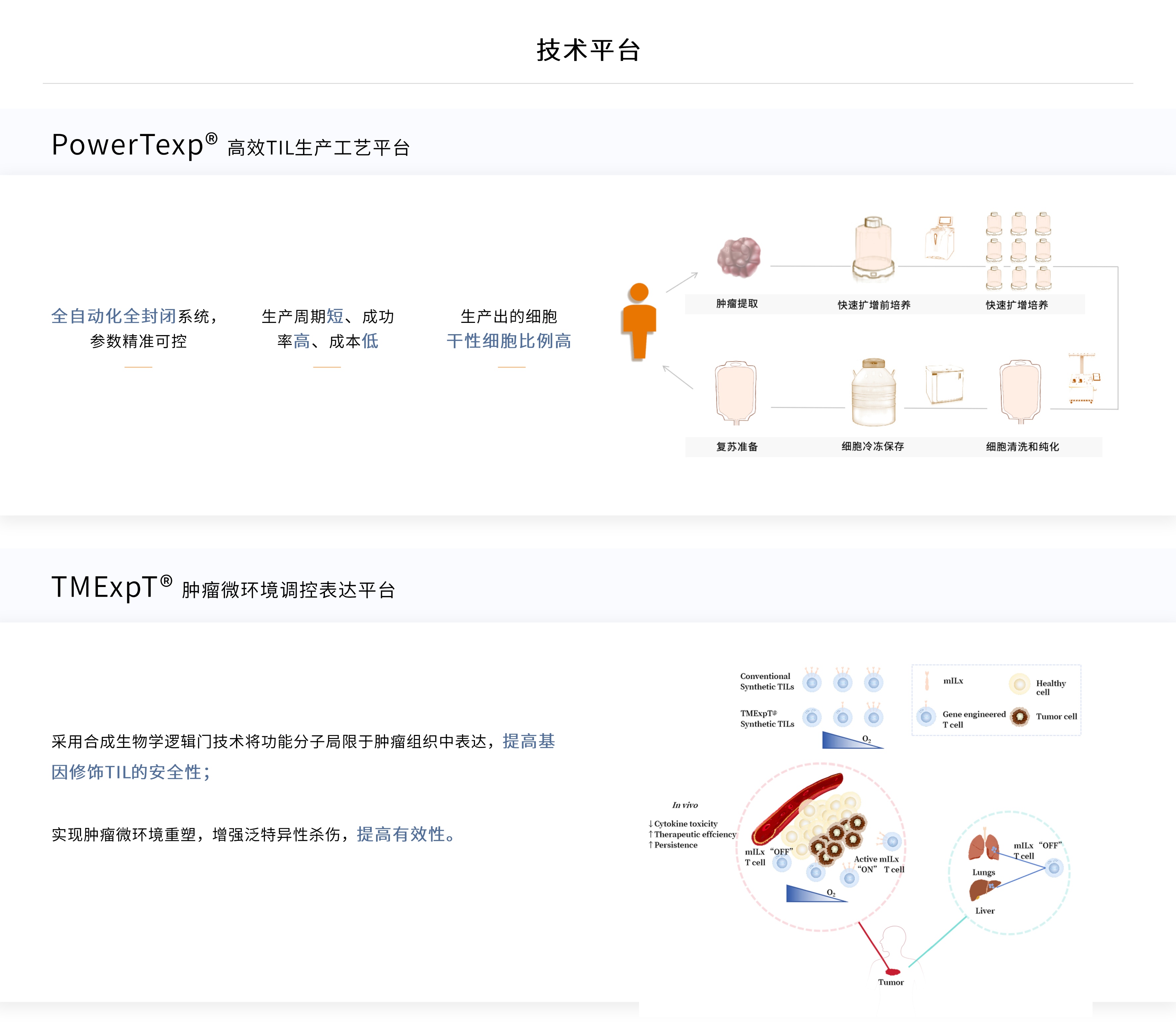Click the infusion bag above 复苏准备

tap(735, 392)
